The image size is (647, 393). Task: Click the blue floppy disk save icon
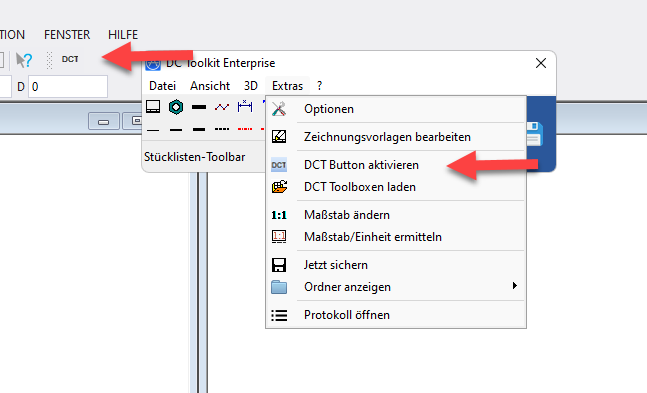tap(535, 134)
